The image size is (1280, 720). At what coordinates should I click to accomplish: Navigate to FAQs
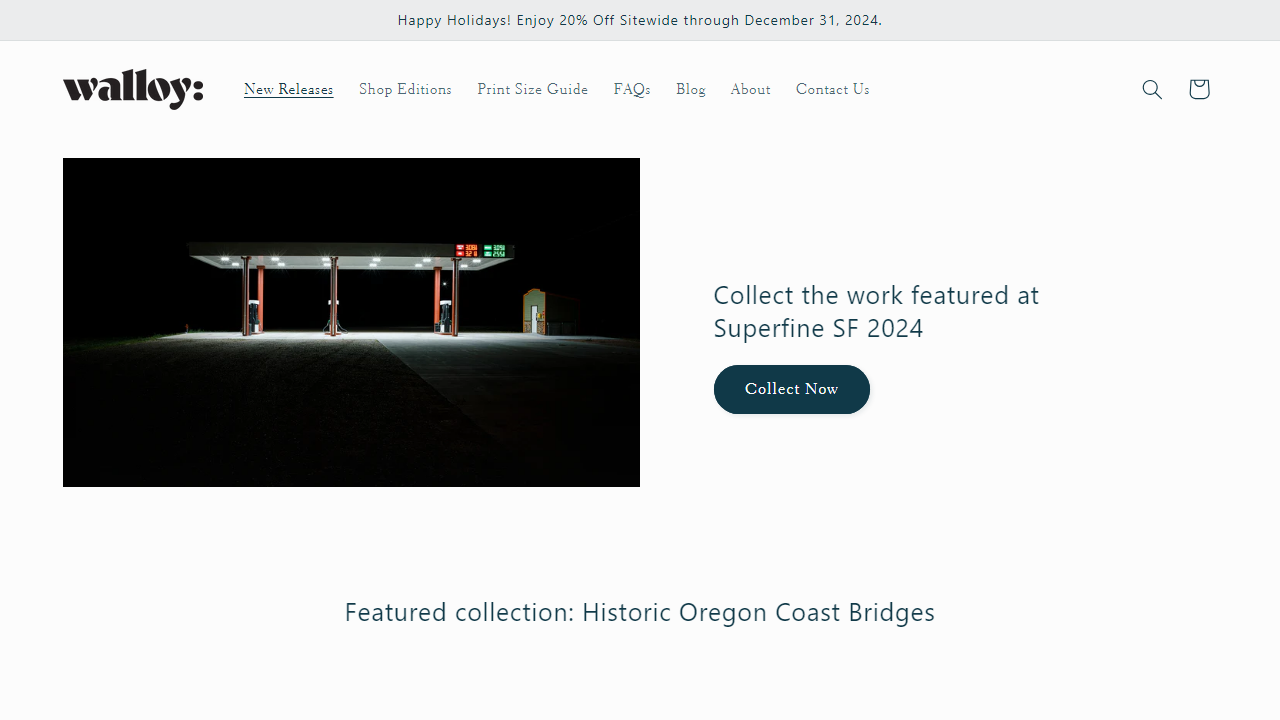(x=632, y=89)
